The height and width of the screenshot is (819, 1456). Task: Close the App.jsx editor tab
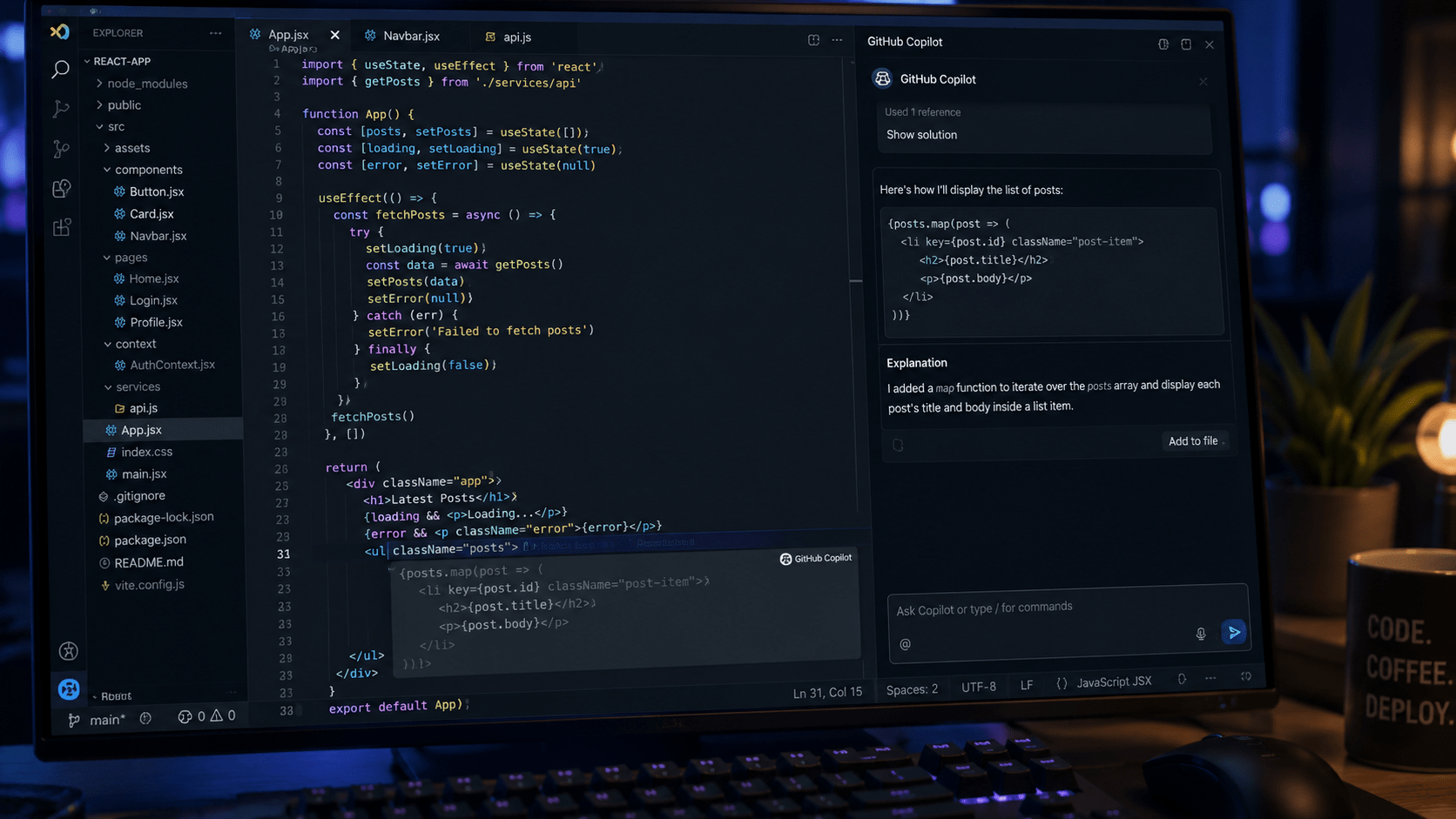tap(335, 35)
